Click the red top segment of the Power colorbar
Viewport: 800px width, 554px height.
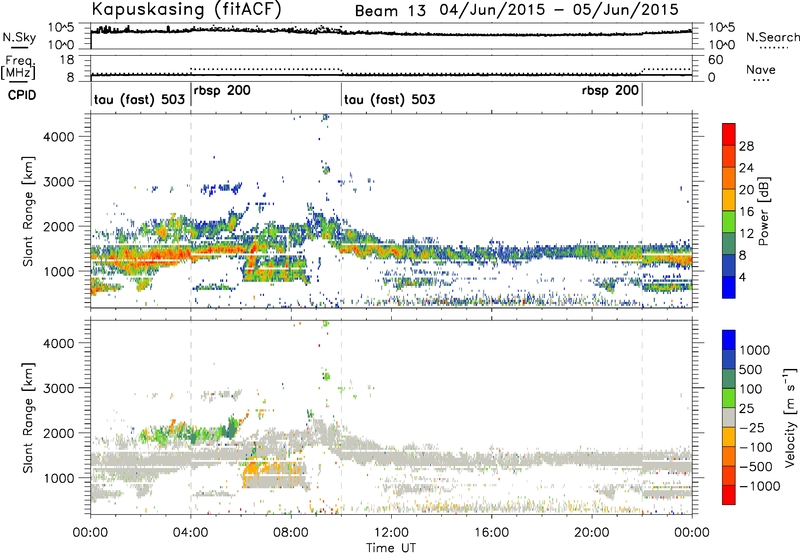[x=729, y=135]
